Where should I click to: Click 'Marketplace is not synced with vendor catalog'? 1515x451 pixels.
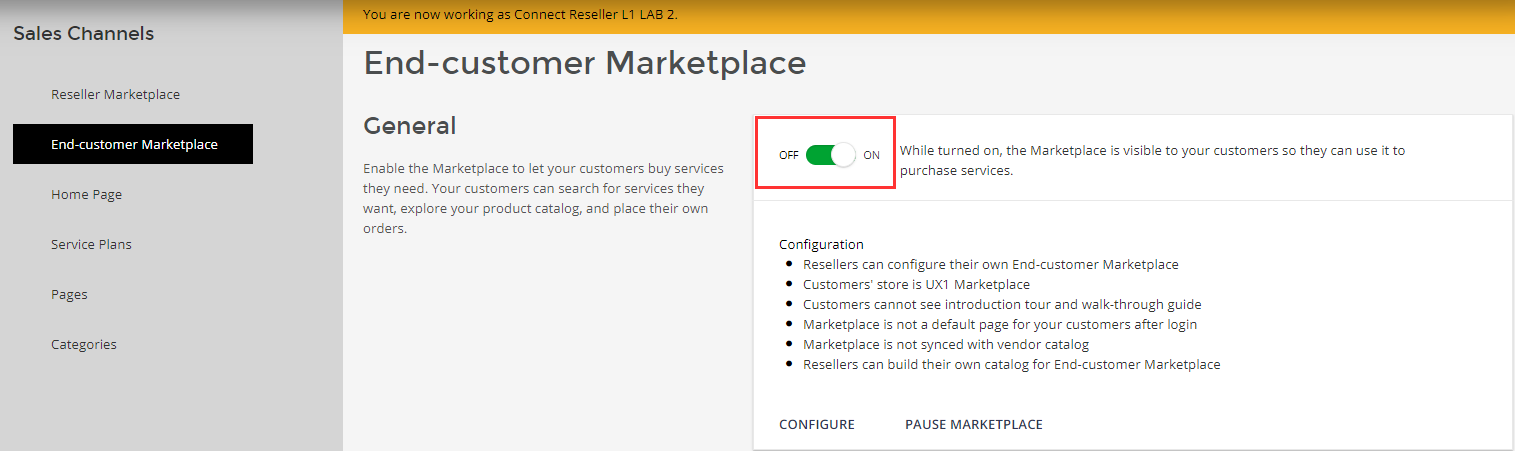coord(945,344)
